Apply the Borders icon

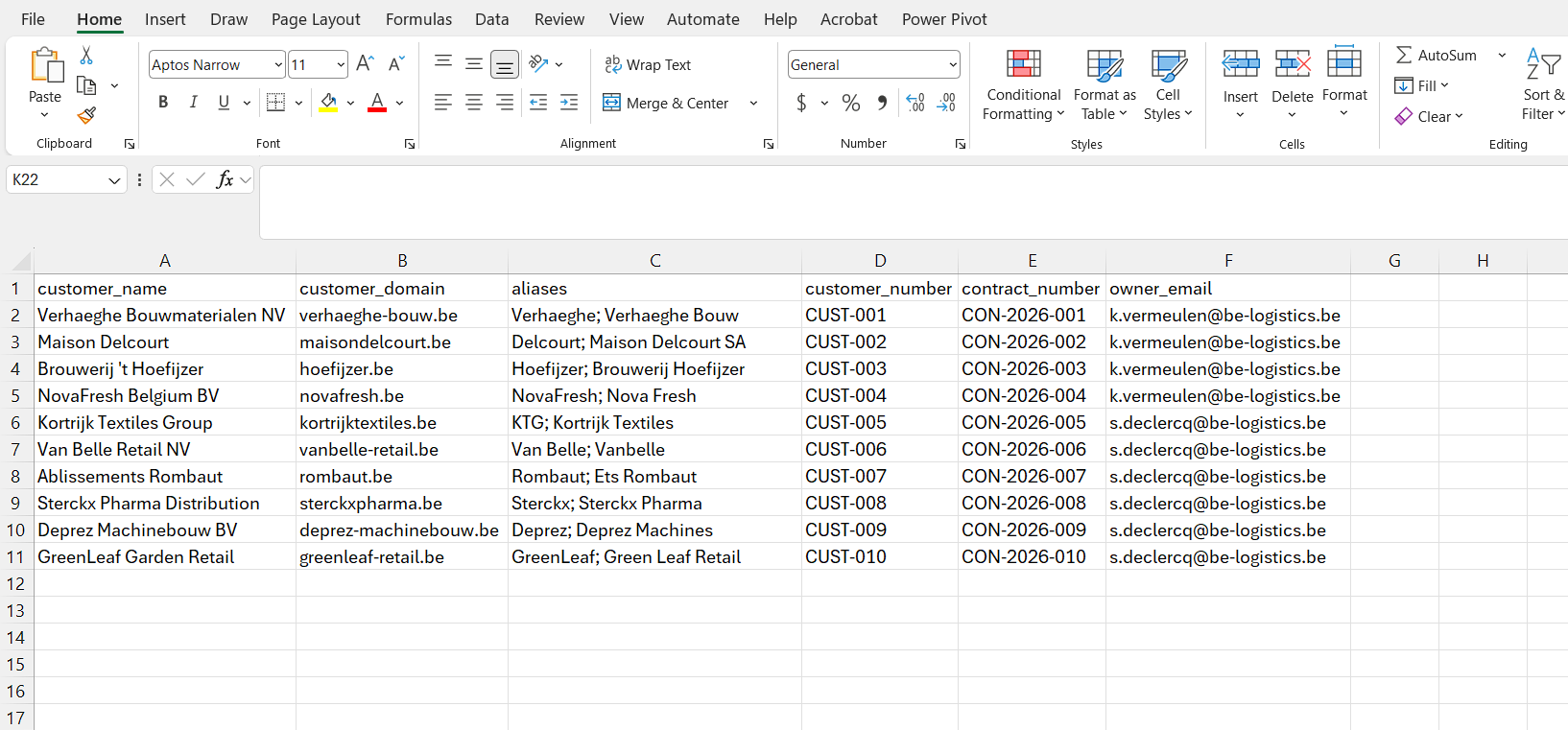(x=275, y=103)
